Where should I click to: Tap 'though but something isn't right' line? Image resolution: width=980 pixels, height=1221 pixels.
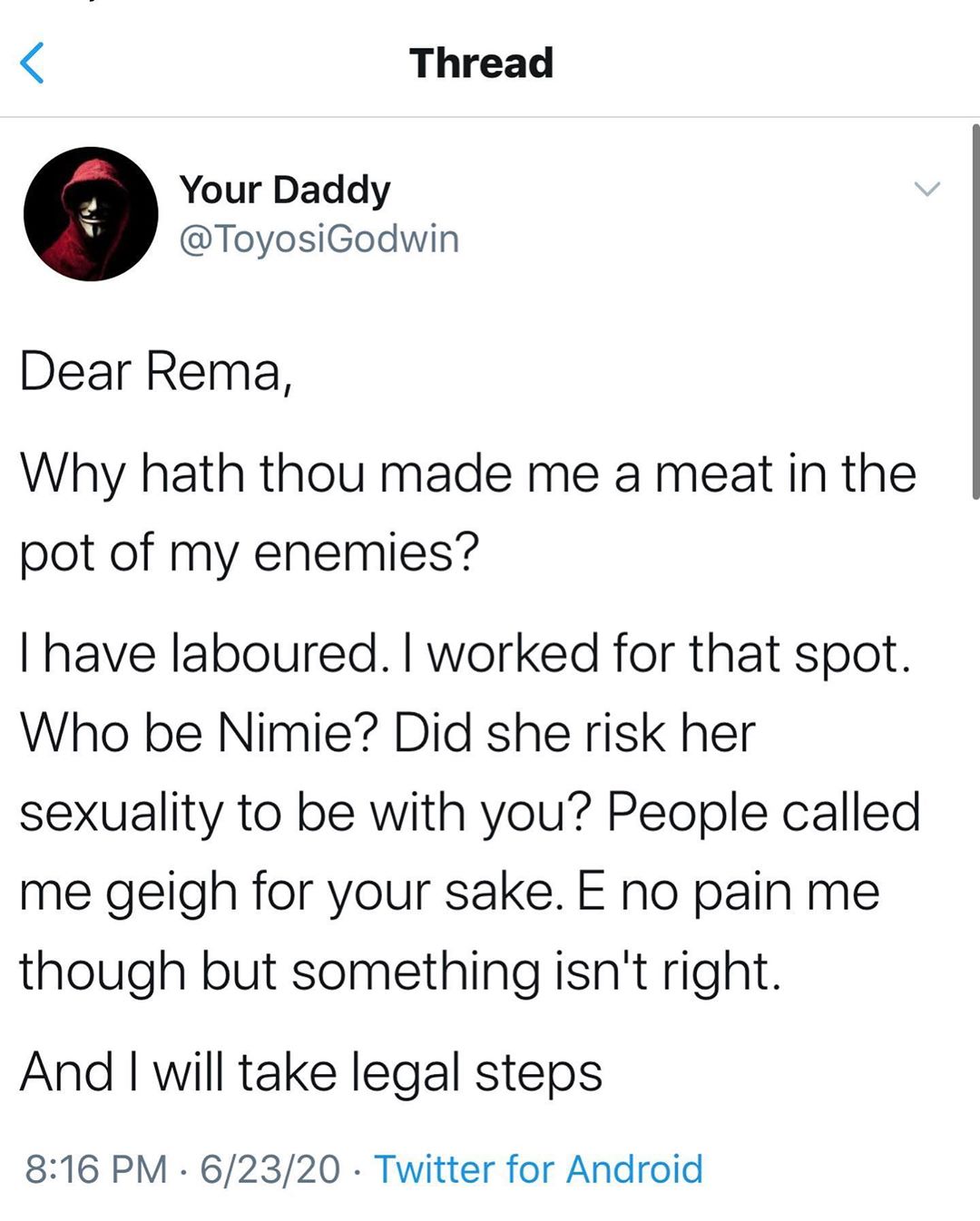point(400,971)
